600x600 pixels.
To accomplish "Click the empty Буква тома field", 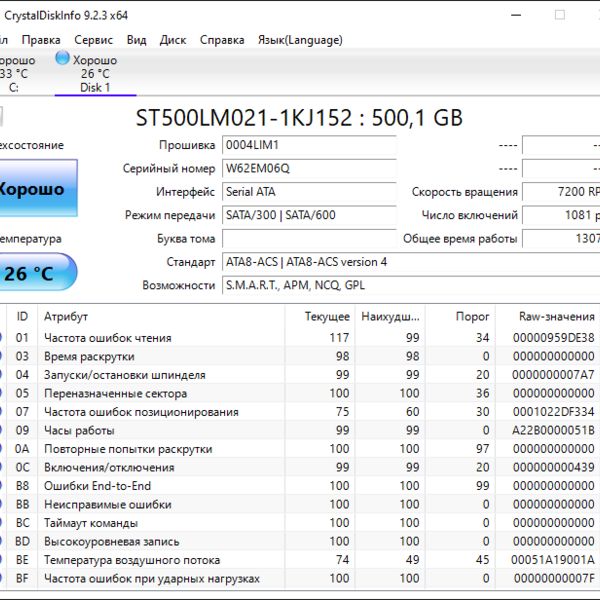I will coord(309,238).
